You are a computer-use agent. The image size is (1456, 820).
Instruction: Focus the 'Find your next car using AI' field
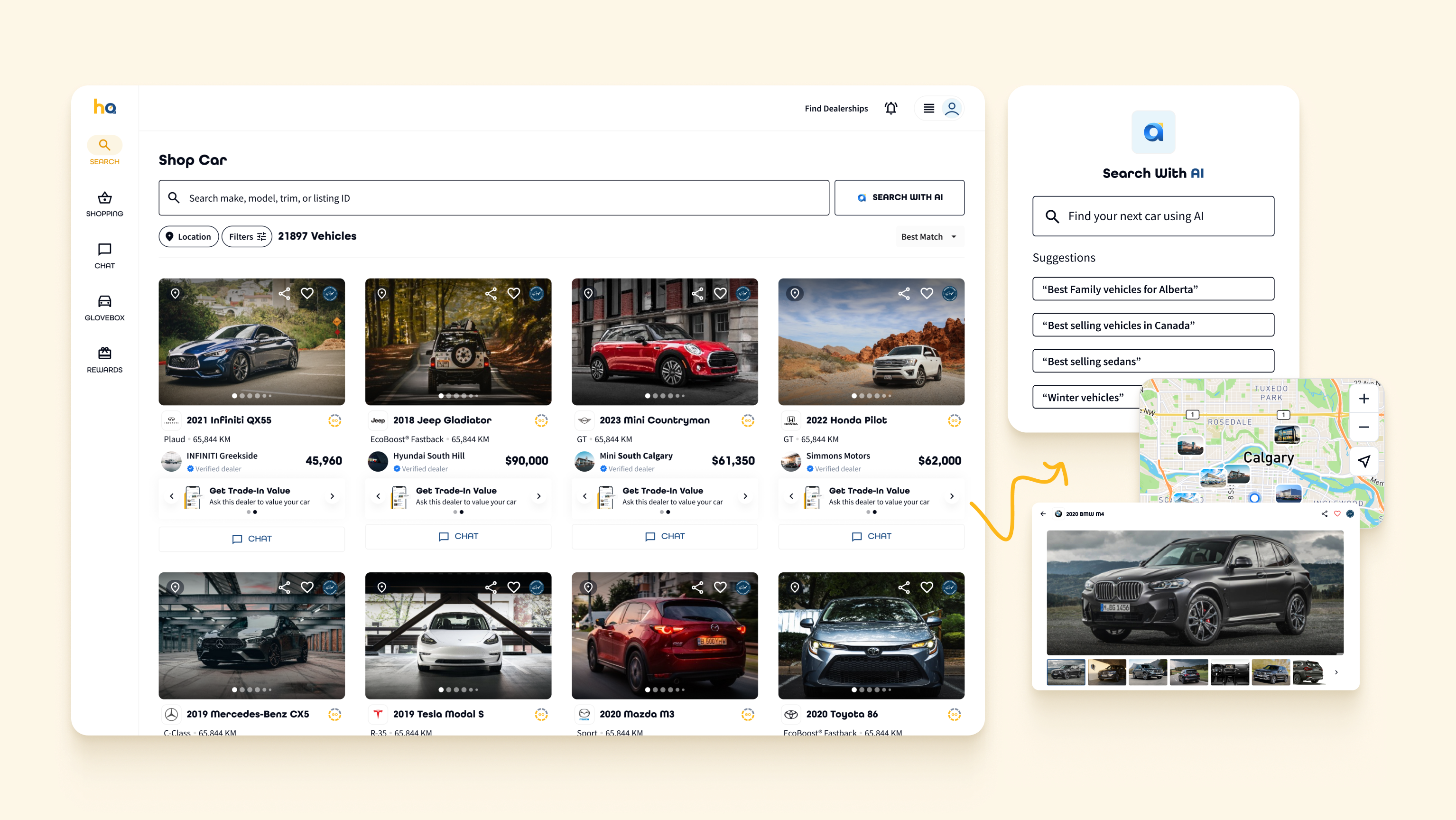[1153, 216]
